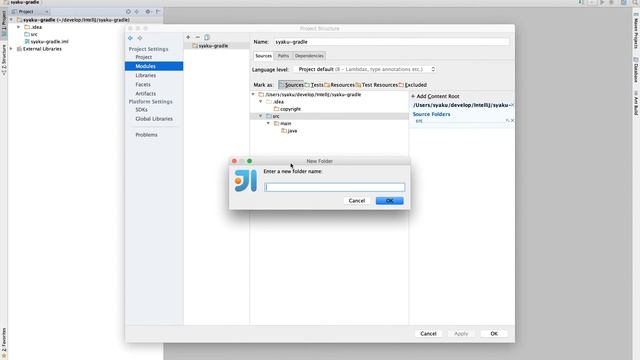The width and height of the screenshot is (640, 360).
Task: Remove the src source folder entry
Action: click(512, 120)
